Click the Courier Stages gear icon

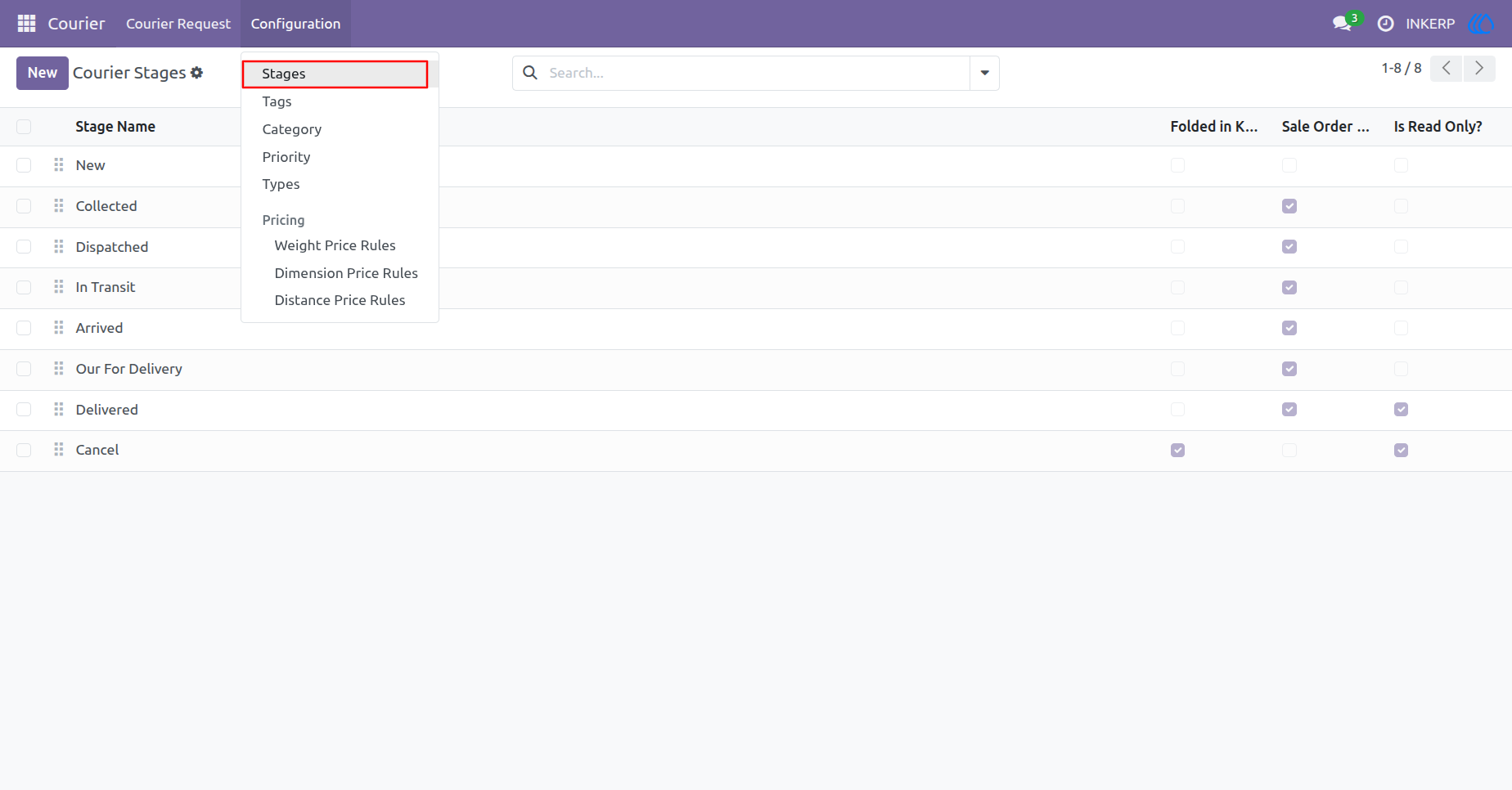[x=196, y=73]
